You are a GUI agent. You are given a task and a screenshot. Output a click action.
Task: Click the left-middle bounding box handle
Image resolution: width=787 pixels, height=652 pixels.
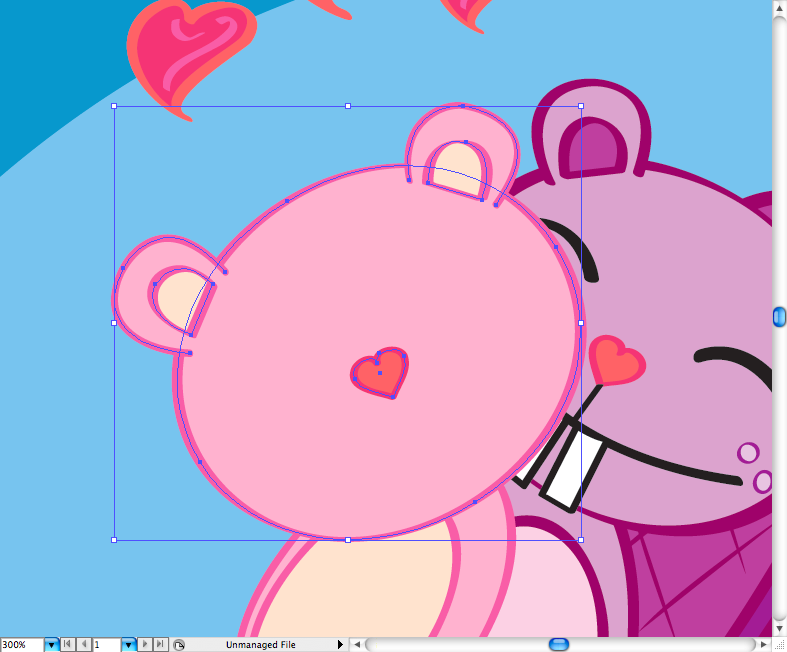114,323
